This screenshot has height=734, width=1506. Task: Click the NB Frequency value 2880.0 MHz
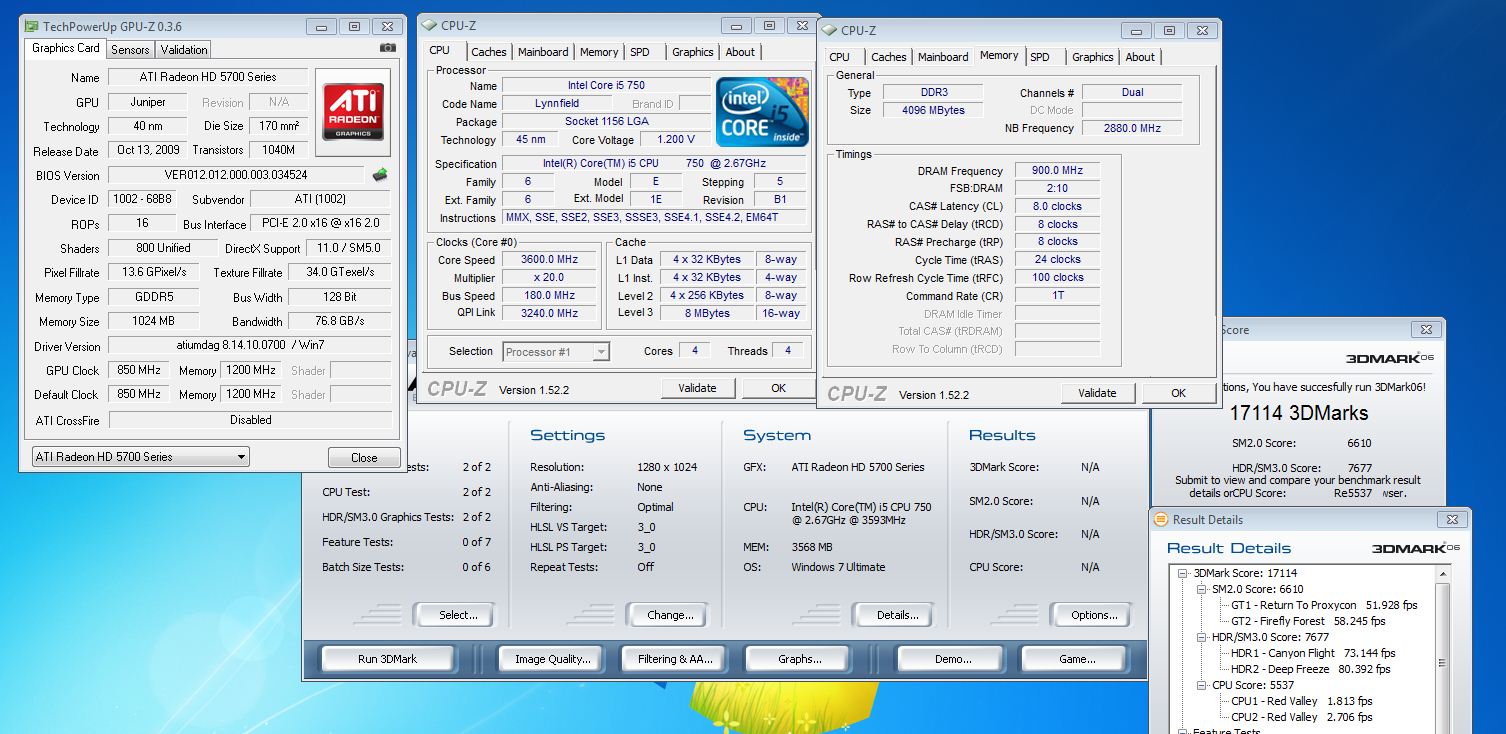point(1131,128)
